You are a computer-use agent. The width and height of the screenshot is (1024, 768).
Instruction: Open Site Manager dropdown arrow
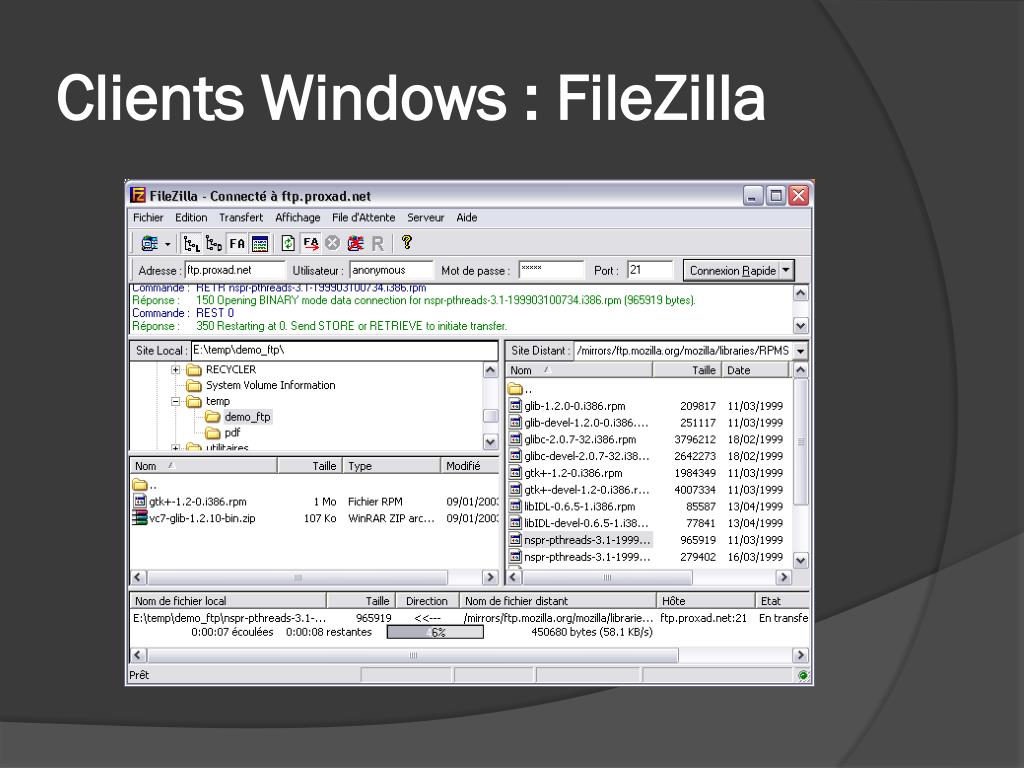click(168, 244)
